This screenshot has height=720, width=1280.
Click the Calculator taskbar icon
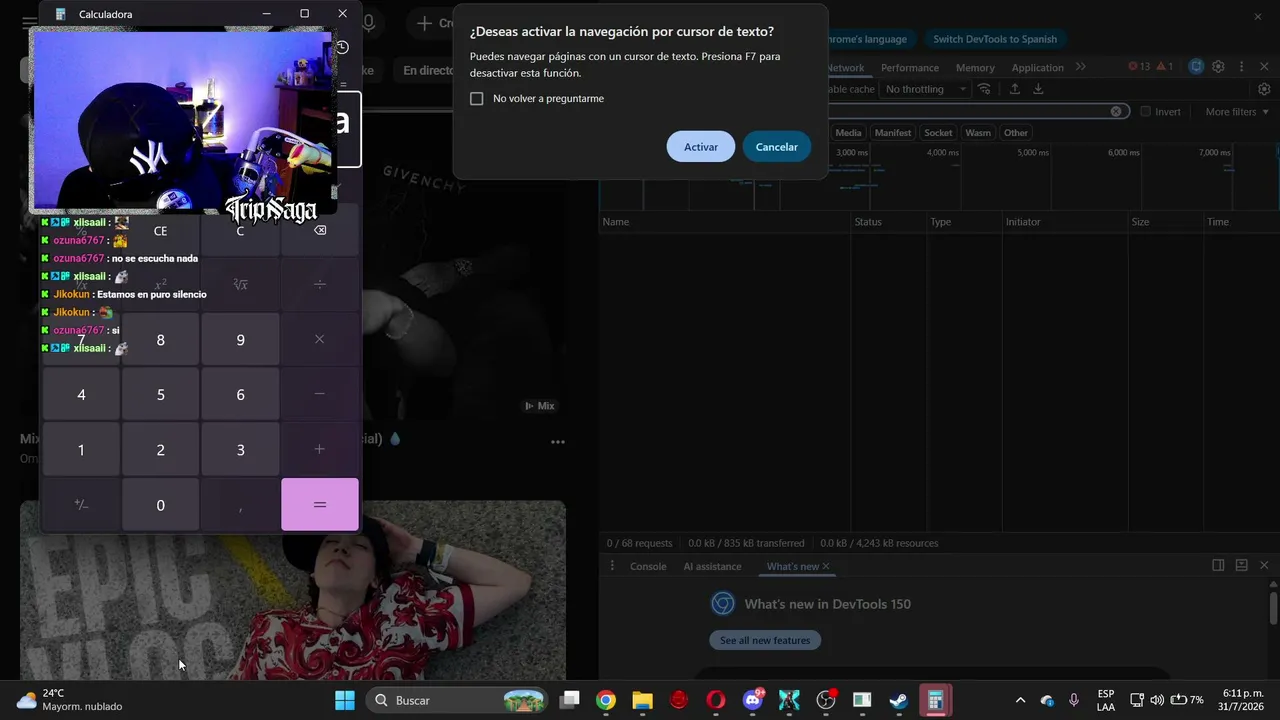[x=936, y=700]
